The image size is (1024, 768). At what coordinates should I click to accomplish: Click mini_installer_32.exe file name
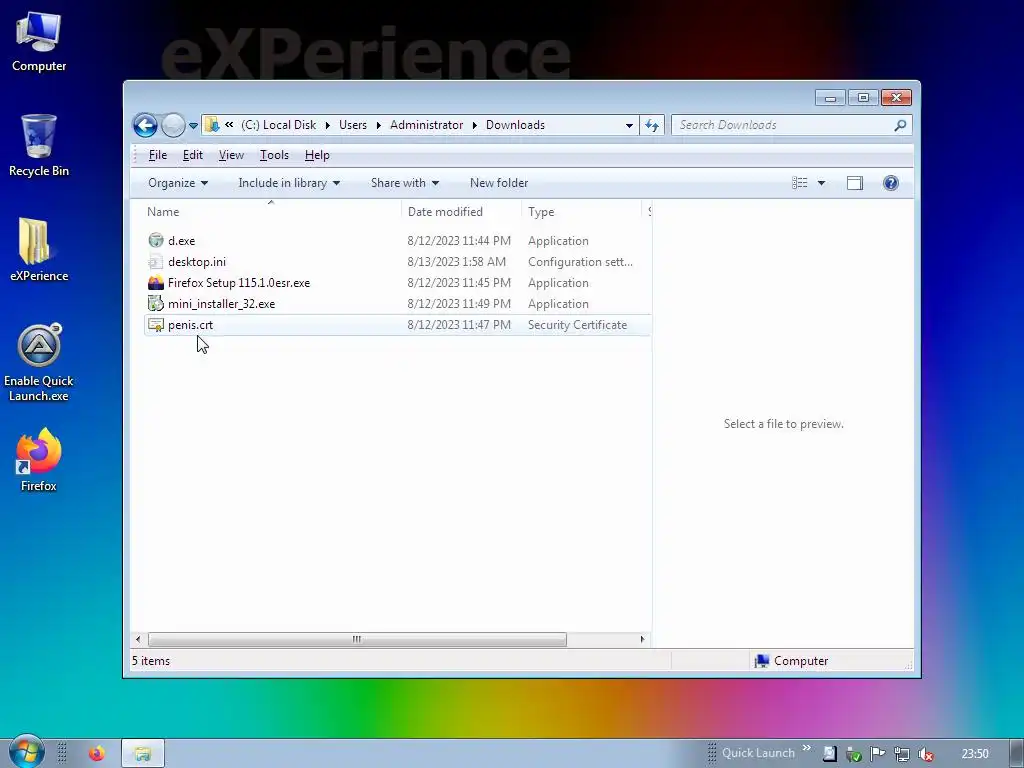[221, 304]
